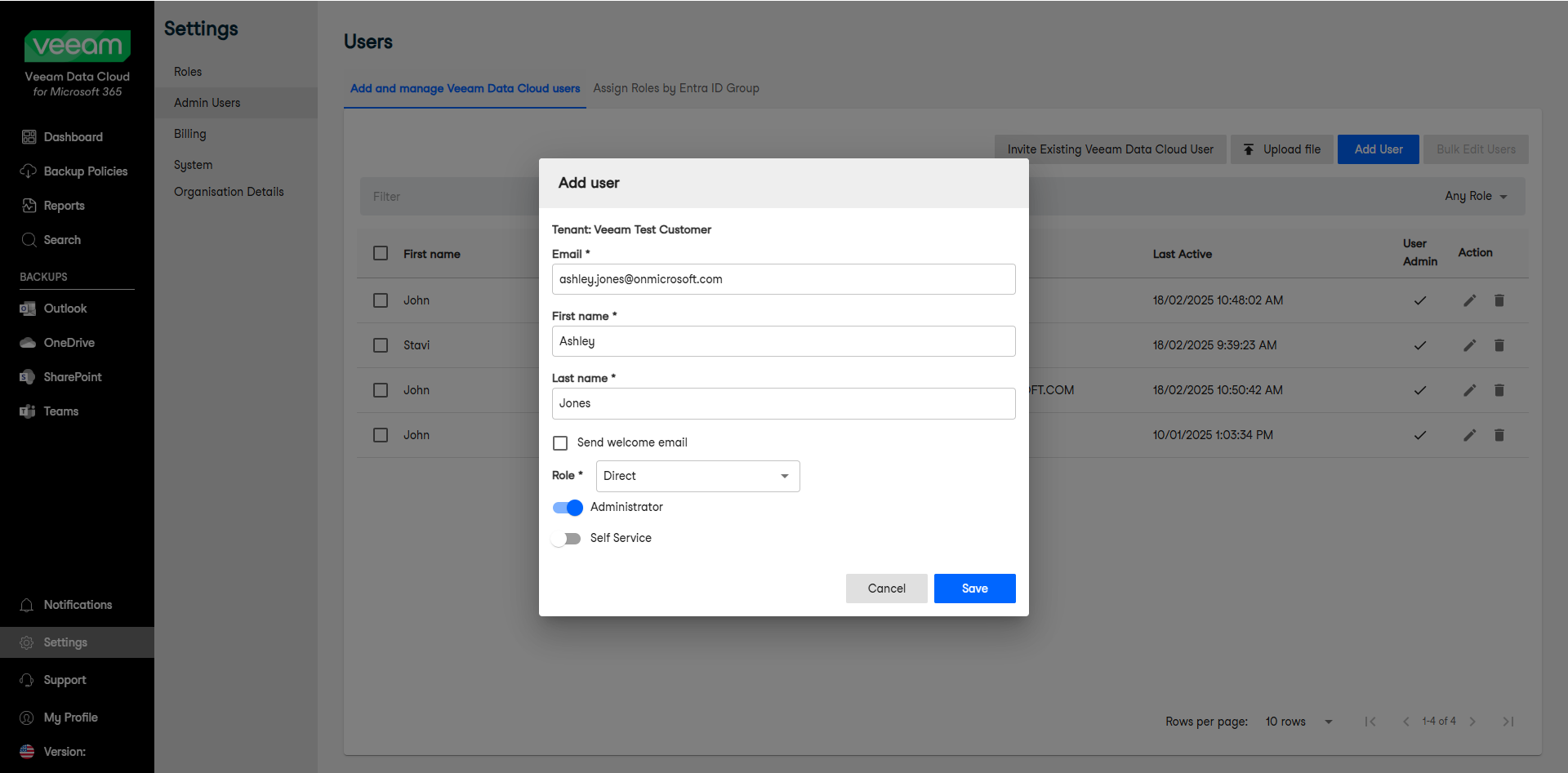
Task: Sort by Last Active column header
Action: pos(1183,254)
